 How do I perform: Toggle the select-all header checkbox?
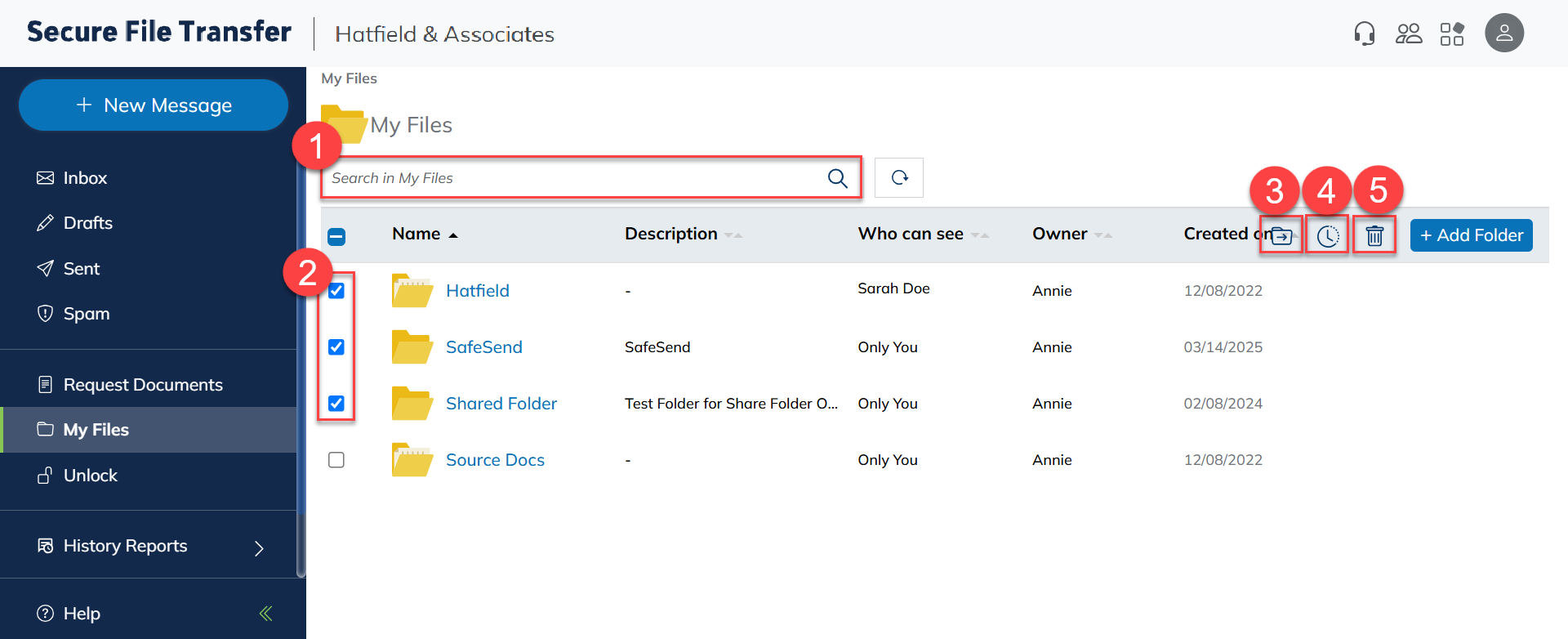pyautogui.click(x=336, y=237)
